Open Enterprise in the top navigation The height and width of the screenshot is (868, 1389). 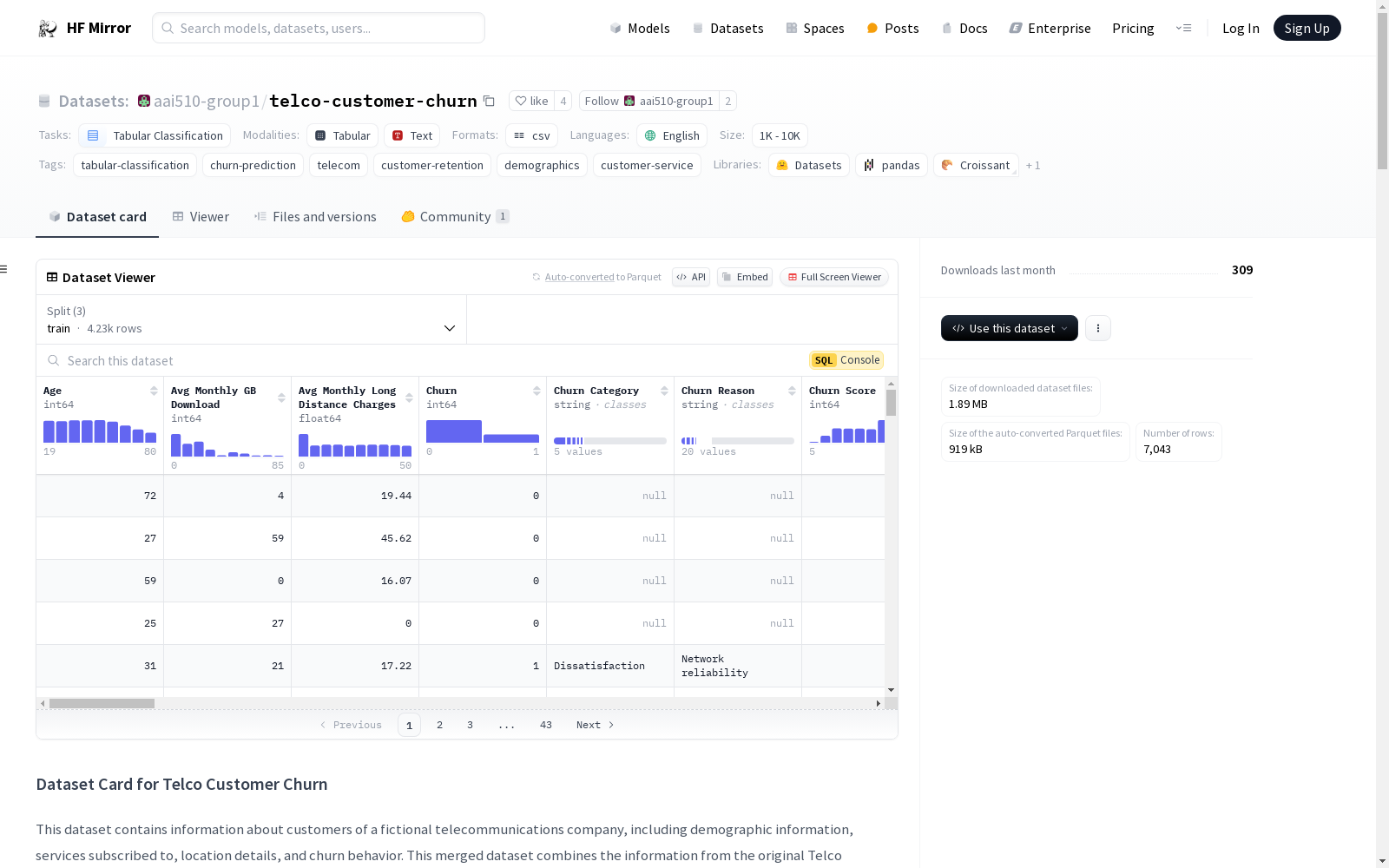click(1050, 28)
